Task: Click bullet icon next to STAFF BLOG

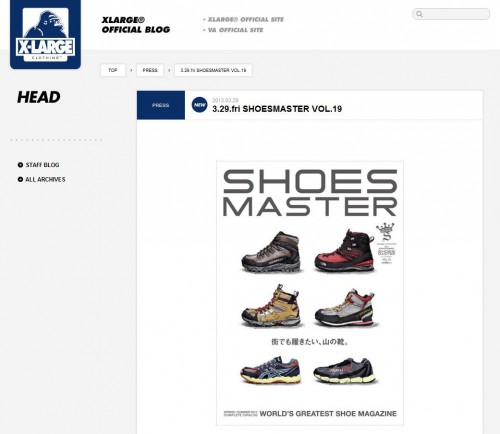Action: click(x=20, y=165)
